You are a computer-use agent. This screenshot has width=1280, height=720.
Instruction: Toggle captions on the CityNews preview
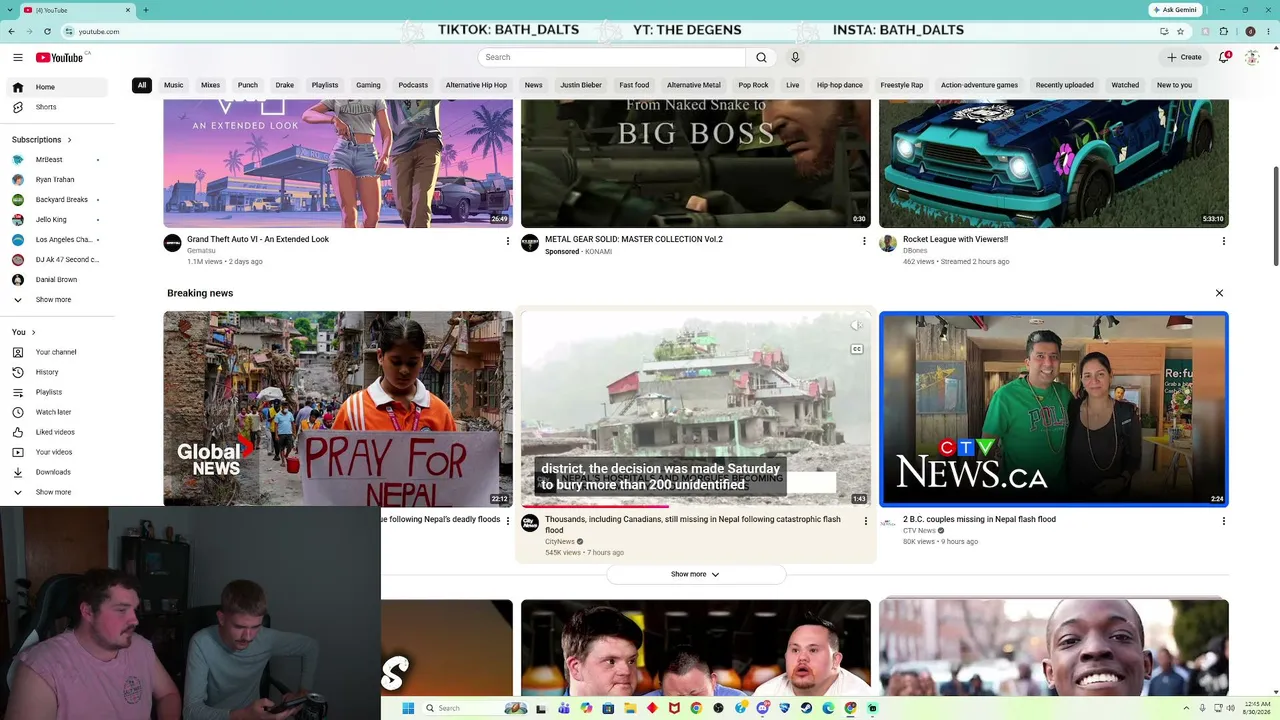[857, 349]
